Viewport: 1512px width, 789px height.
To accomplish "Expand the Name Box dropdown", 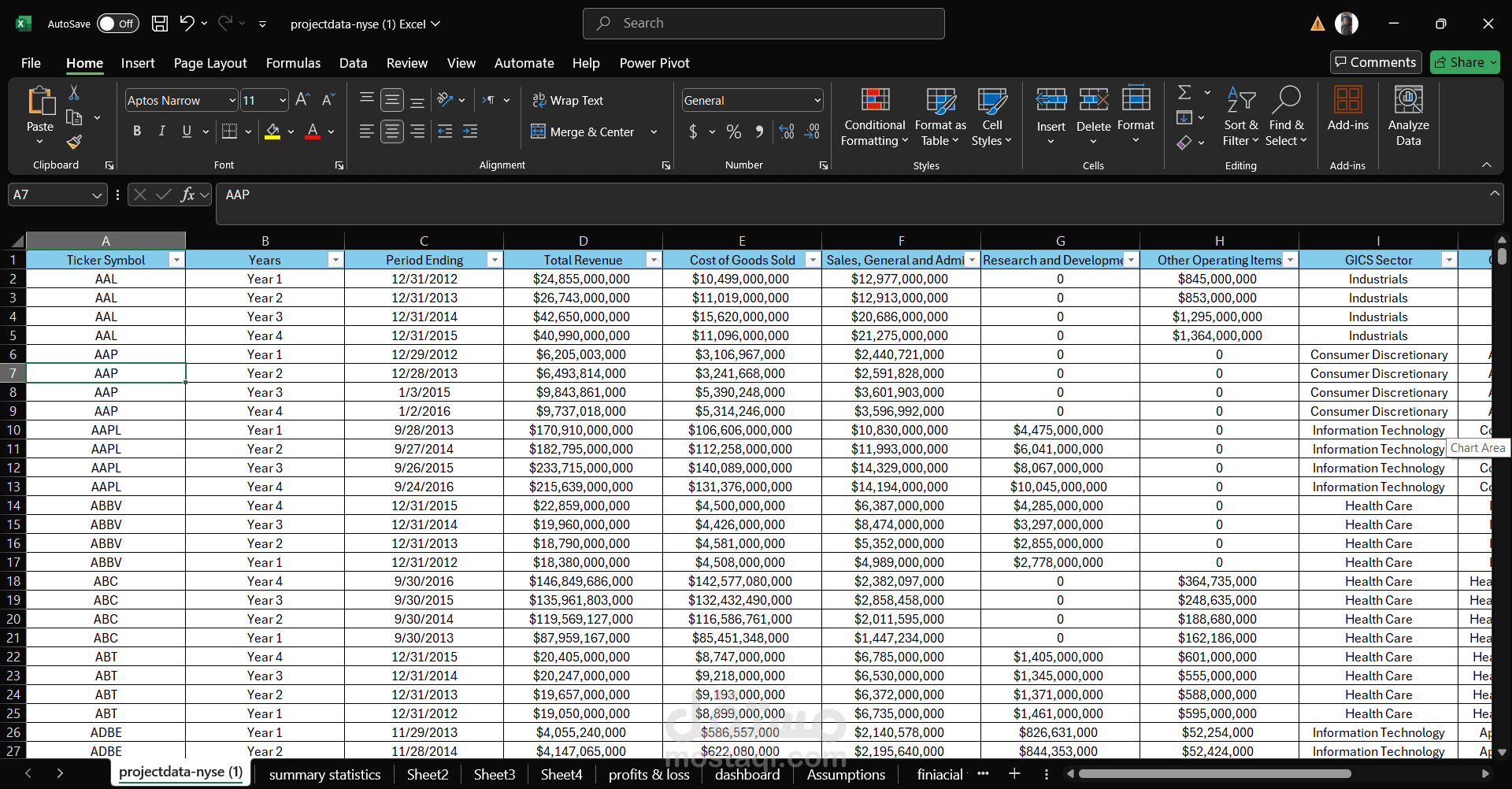I will 97,195.
